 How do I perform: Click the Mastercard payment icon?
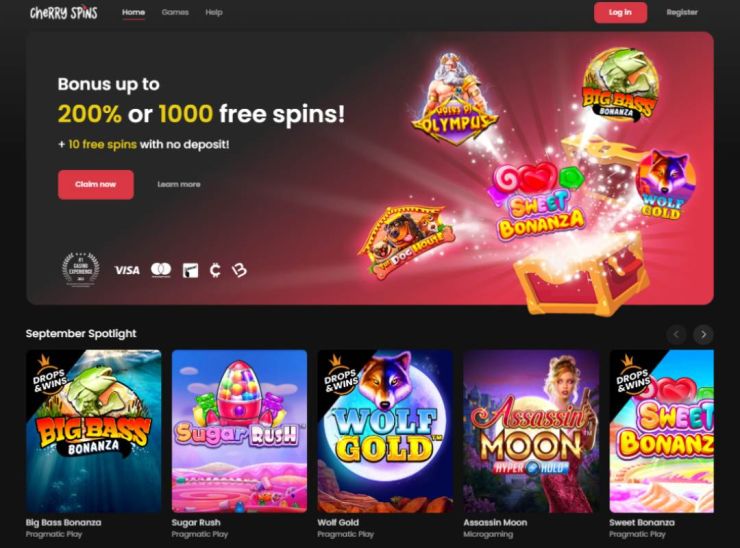[x=161, y=270]
